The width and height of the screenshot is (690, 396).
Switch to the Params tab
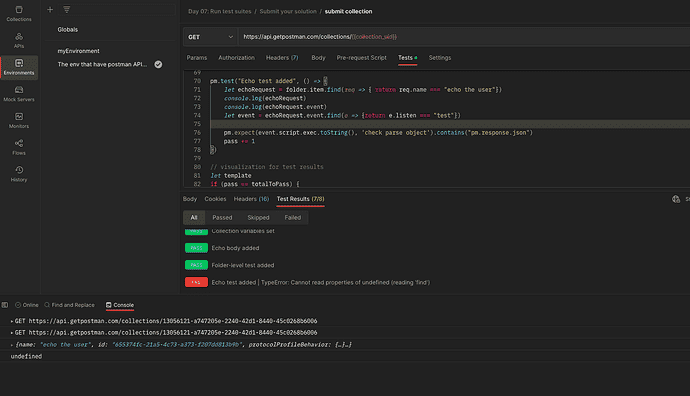[197, 58]
